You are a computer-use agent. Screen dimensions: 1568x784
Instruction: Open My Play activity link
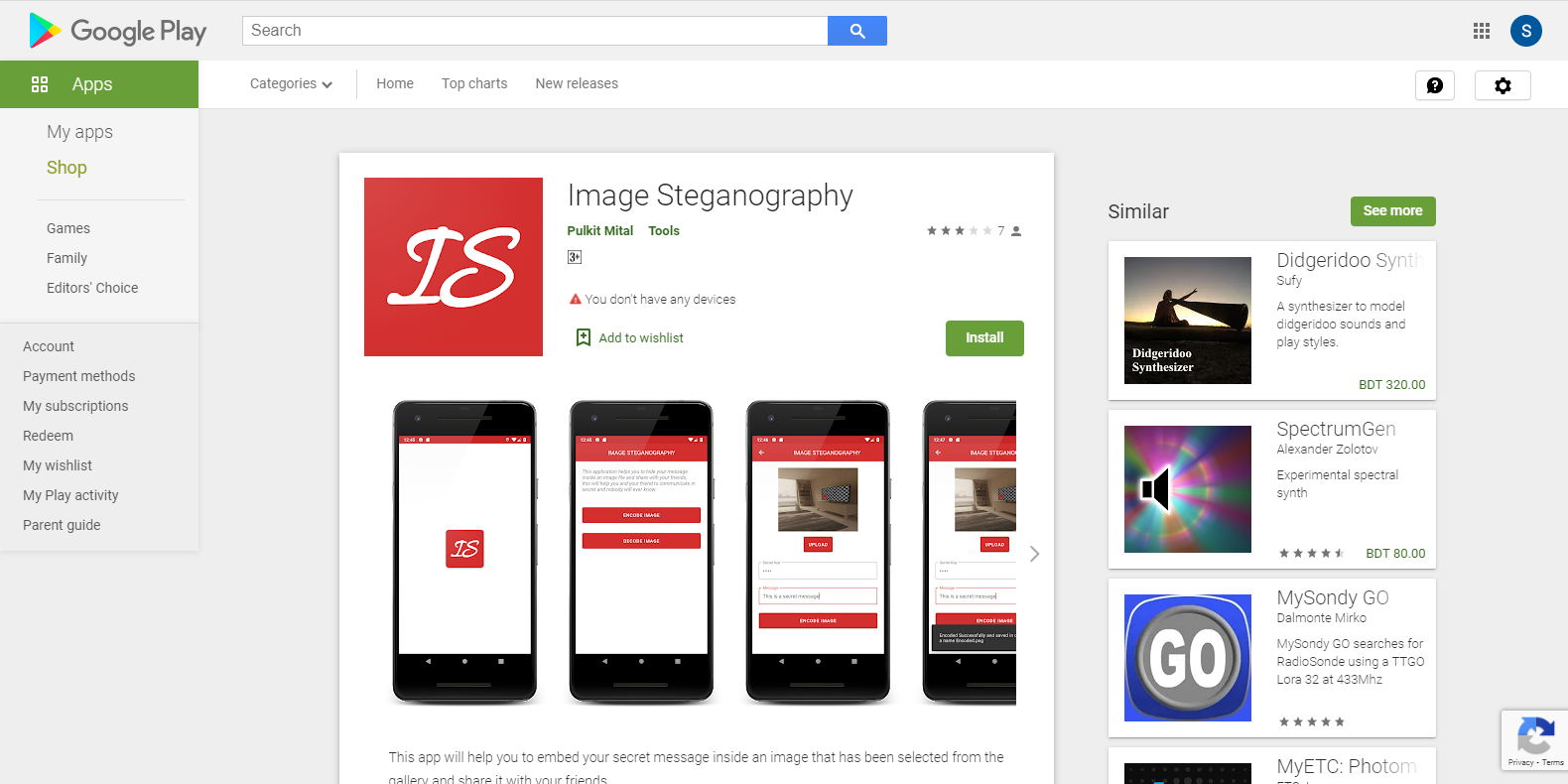coord(70,495)
